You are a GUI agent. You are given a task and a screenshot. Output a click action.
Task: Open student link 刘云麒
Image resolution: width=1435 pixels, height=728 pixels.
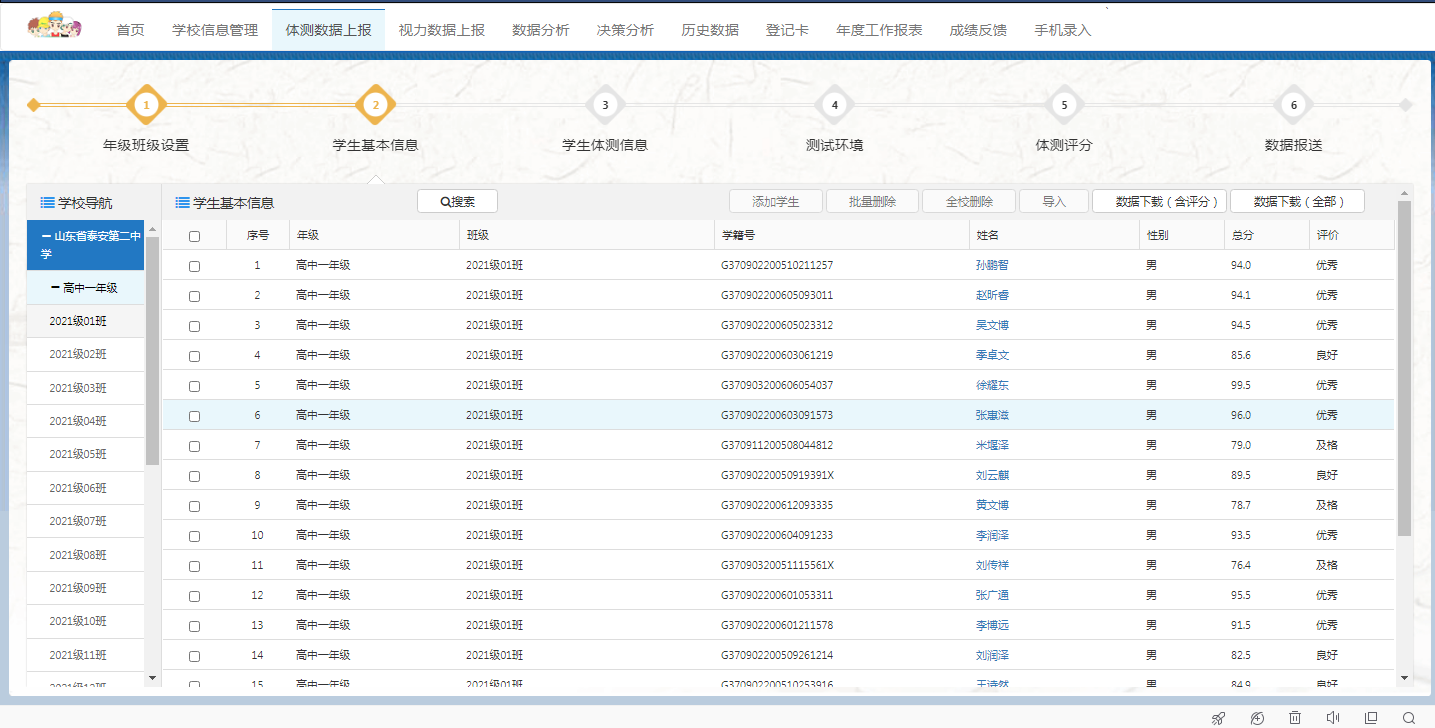[x=993, y=475]
